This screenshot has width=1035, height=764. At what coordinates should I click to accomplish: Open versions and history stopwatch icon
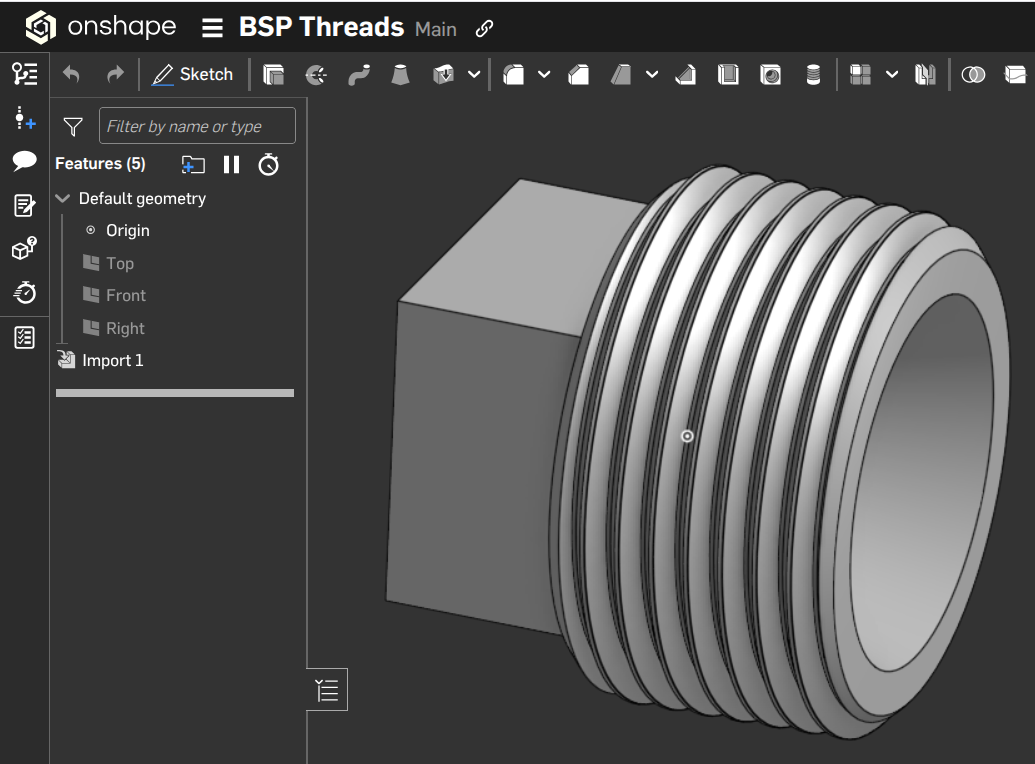tap(24, 292)
